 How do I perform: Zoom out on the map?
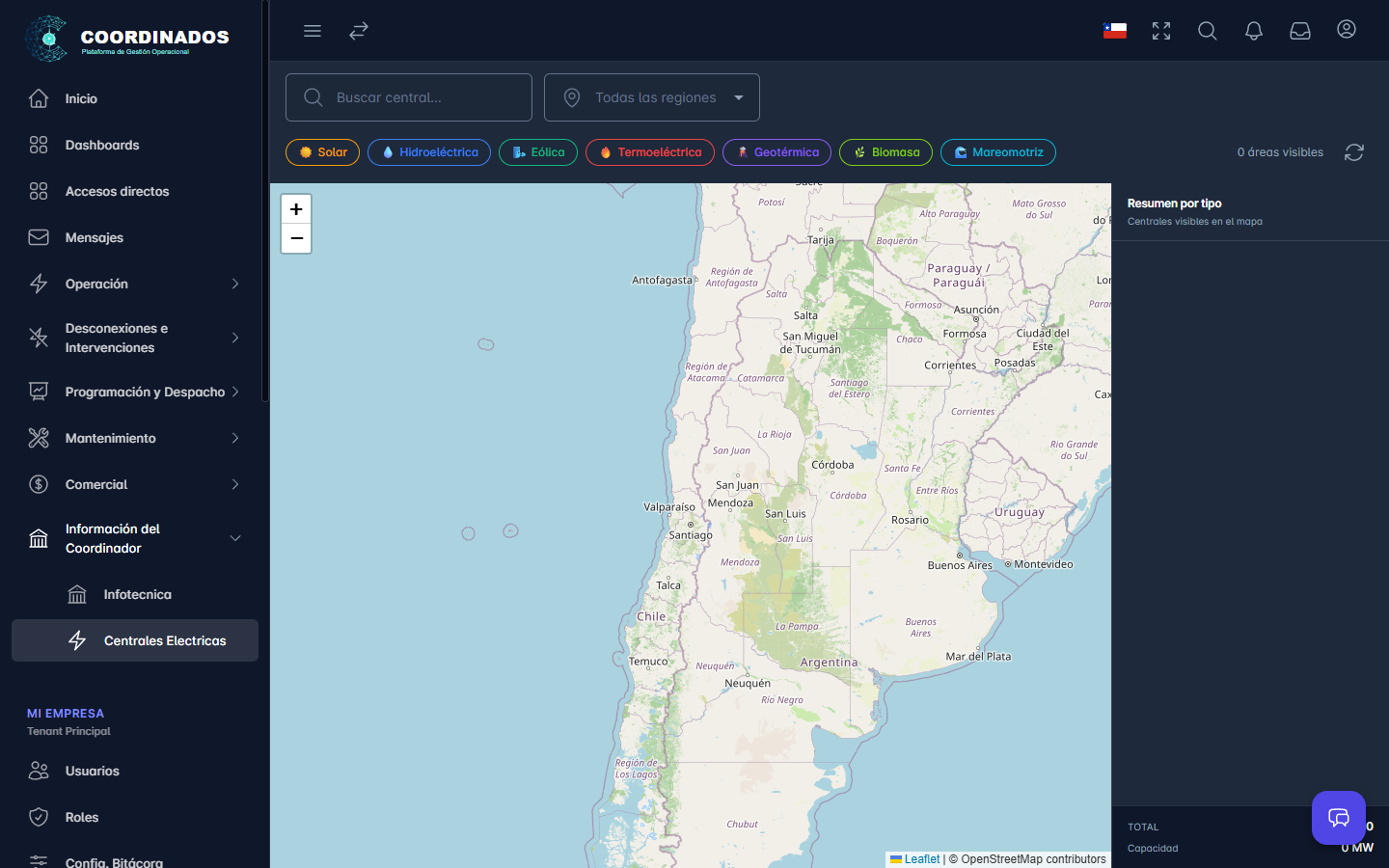point(296,238)
